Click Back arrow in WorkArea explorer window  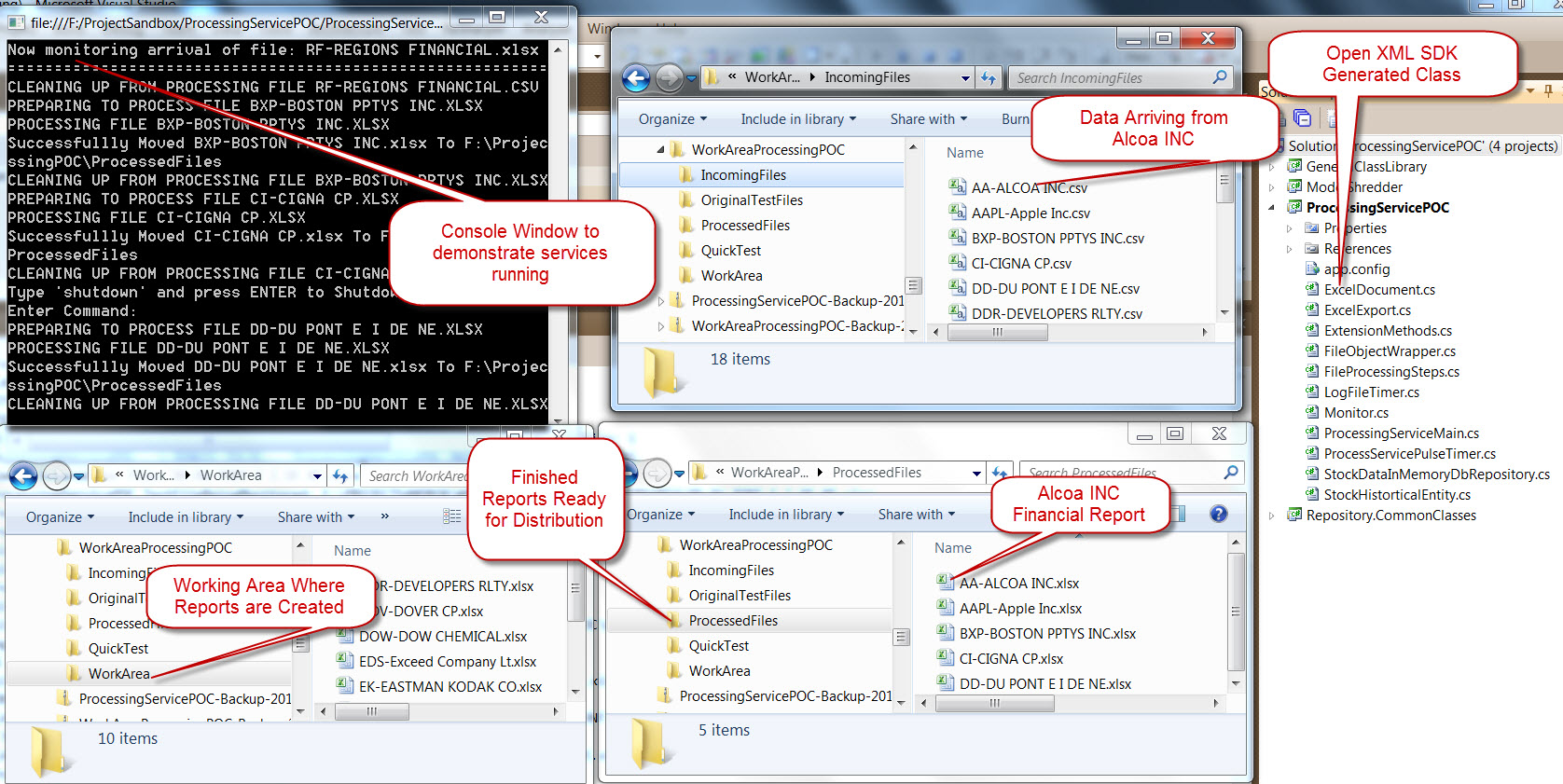23,475
